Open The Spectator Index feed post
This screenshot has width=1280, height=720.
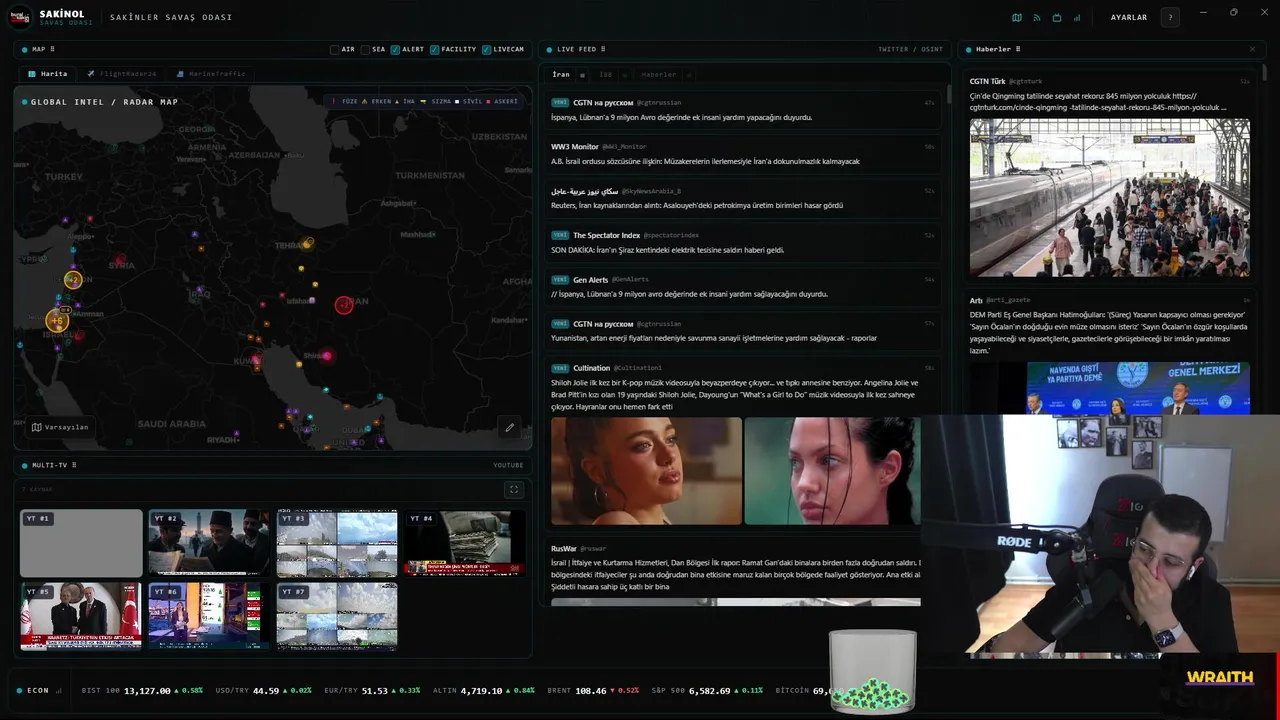(x=743, y=242)
